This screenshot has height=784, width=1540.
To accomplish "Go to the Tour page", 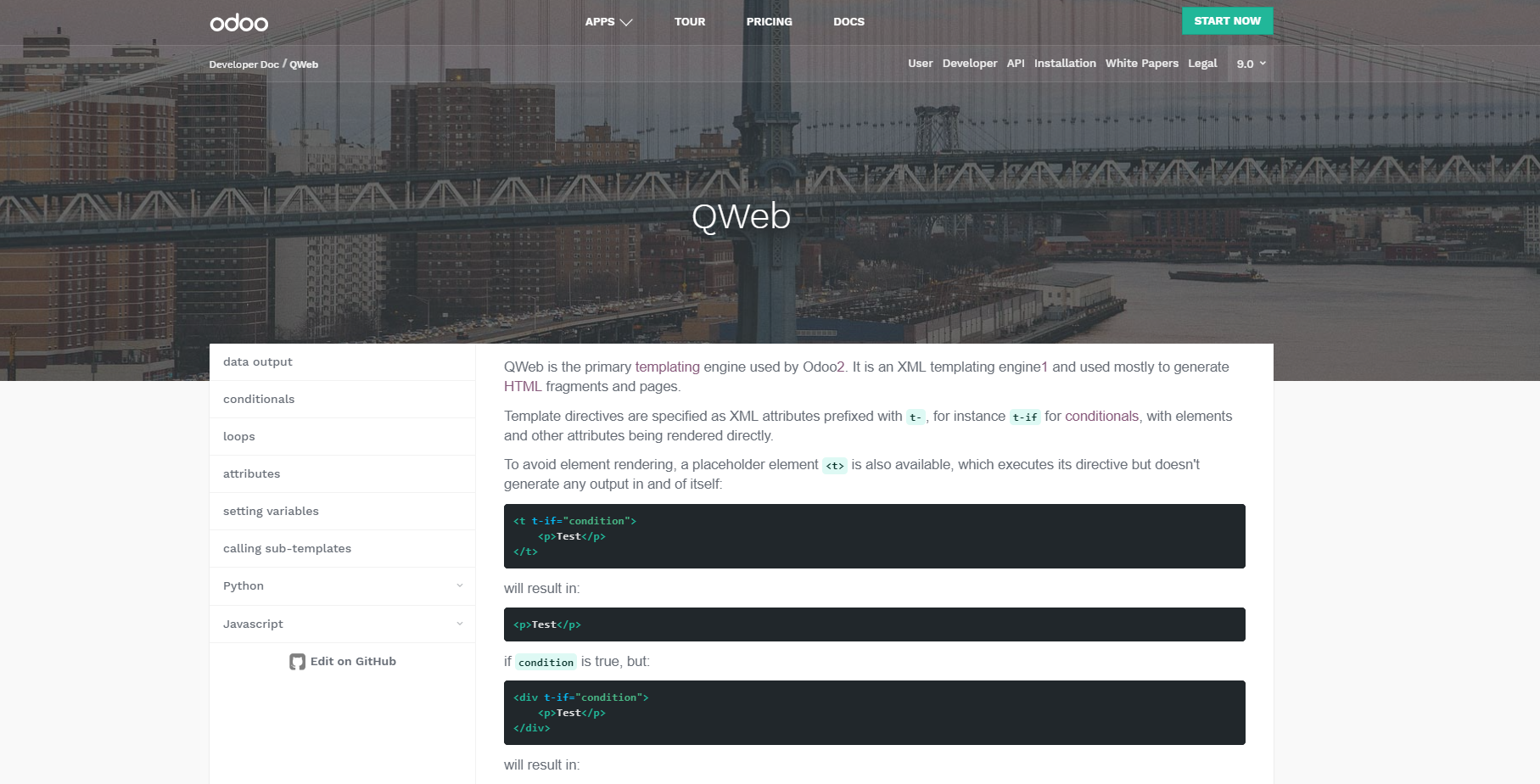I will tap(689, 22).
